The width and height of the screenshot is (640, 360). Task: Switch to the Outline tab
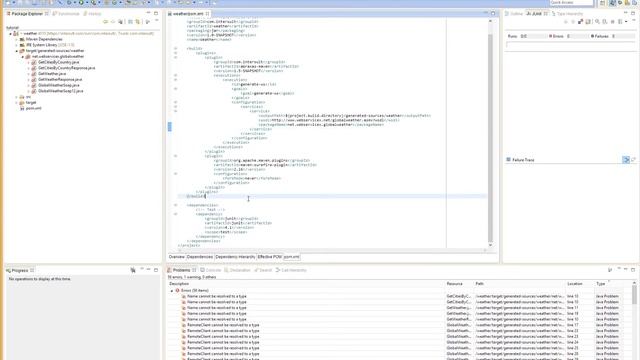point(514,14)
